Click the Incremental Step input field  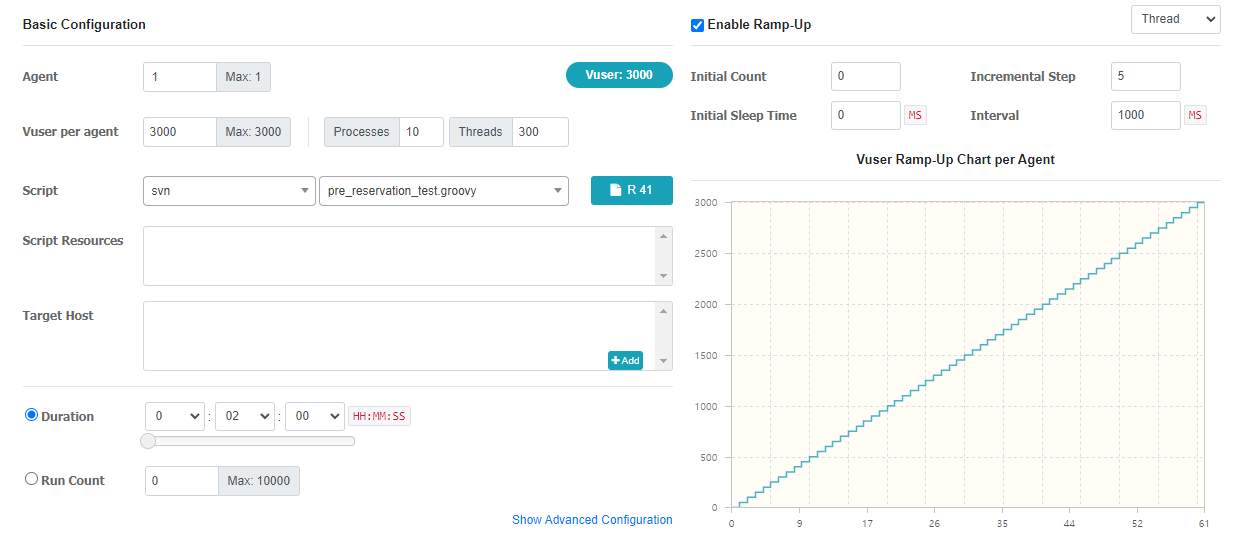coord(1146,77)
